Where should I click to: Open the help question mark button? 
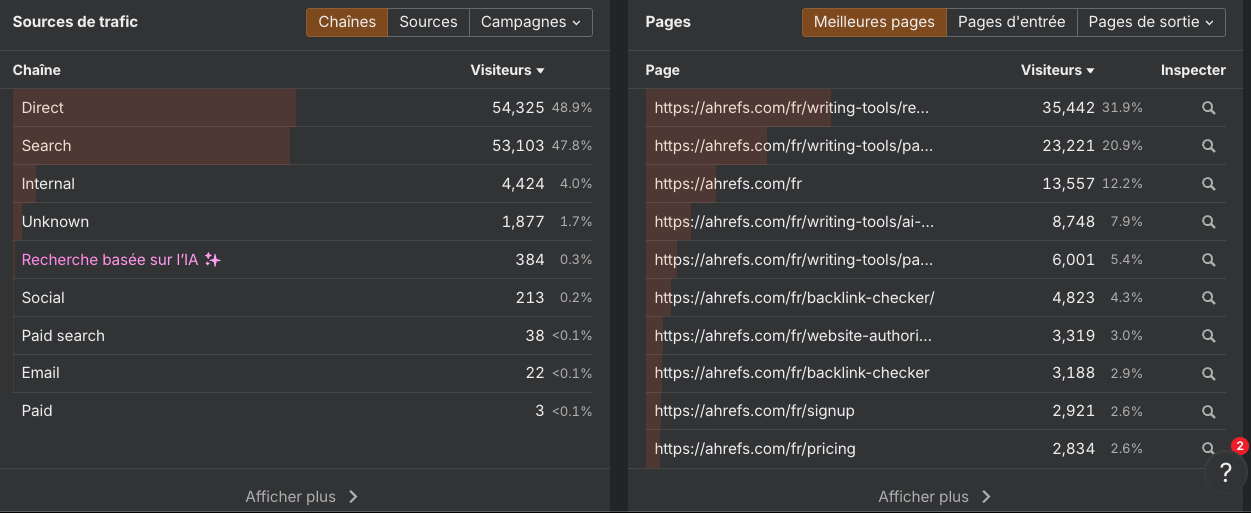pos(1225,473)
